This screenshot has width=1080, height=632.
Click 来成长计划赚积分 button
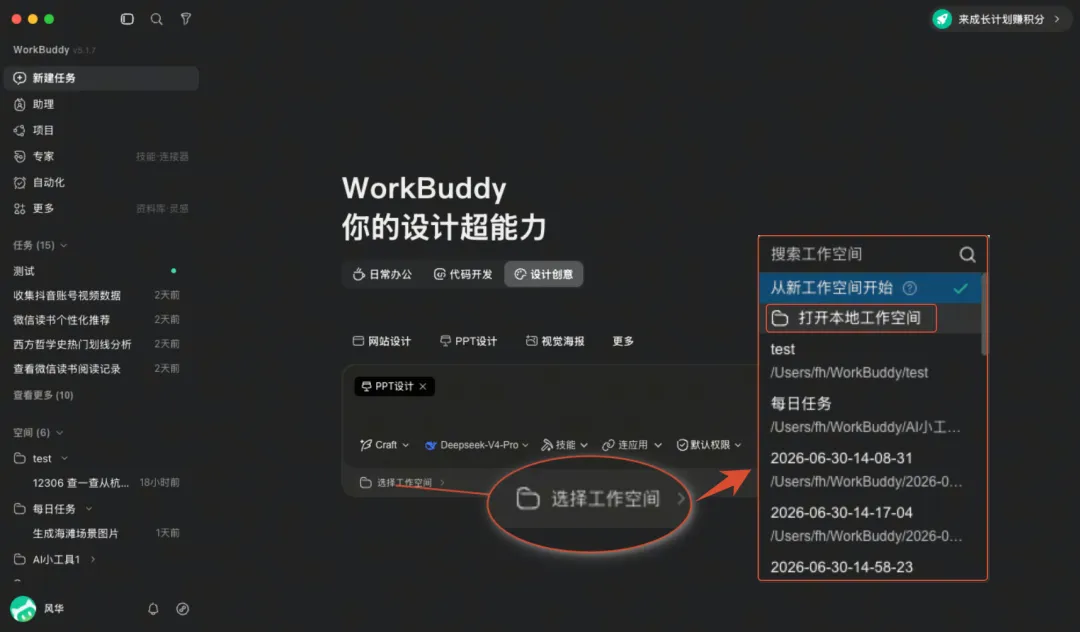[x=999, y=19]
